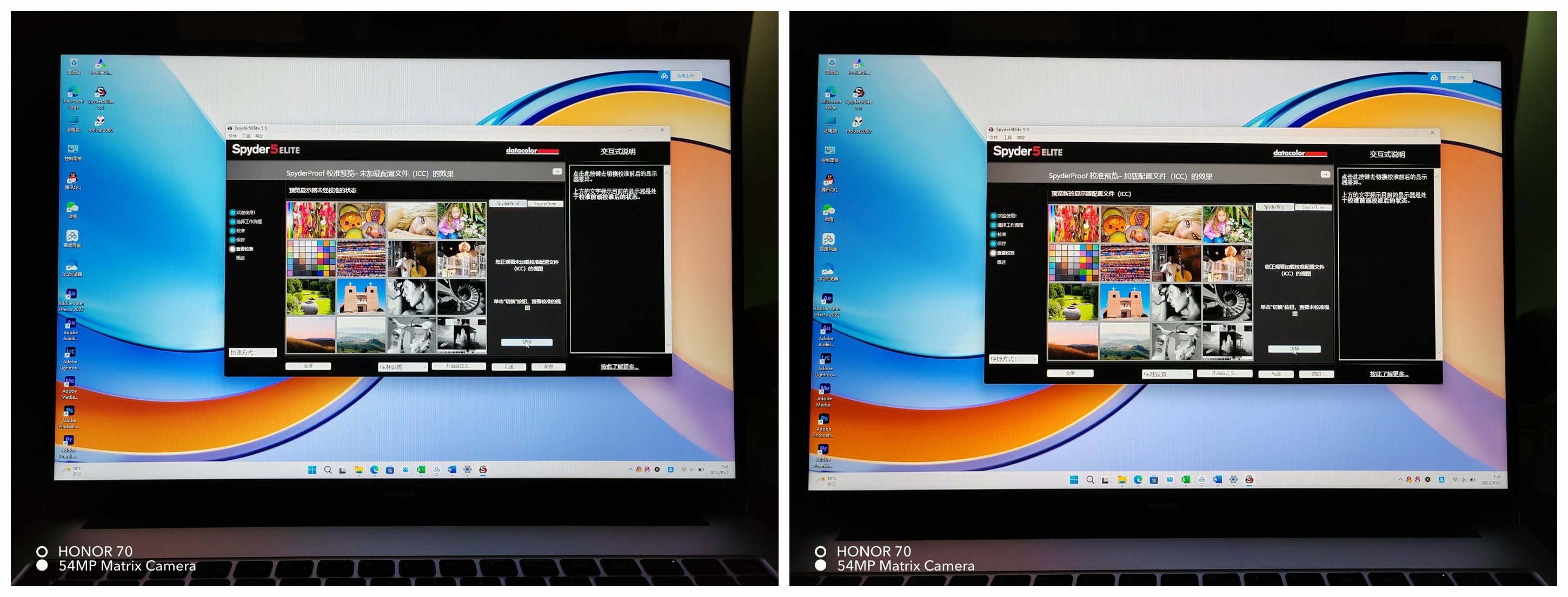Click the adobe church photo thumbnail, right window
Image resolution: width=1568 pixels, height=597 pixels.
point(1125,303)
